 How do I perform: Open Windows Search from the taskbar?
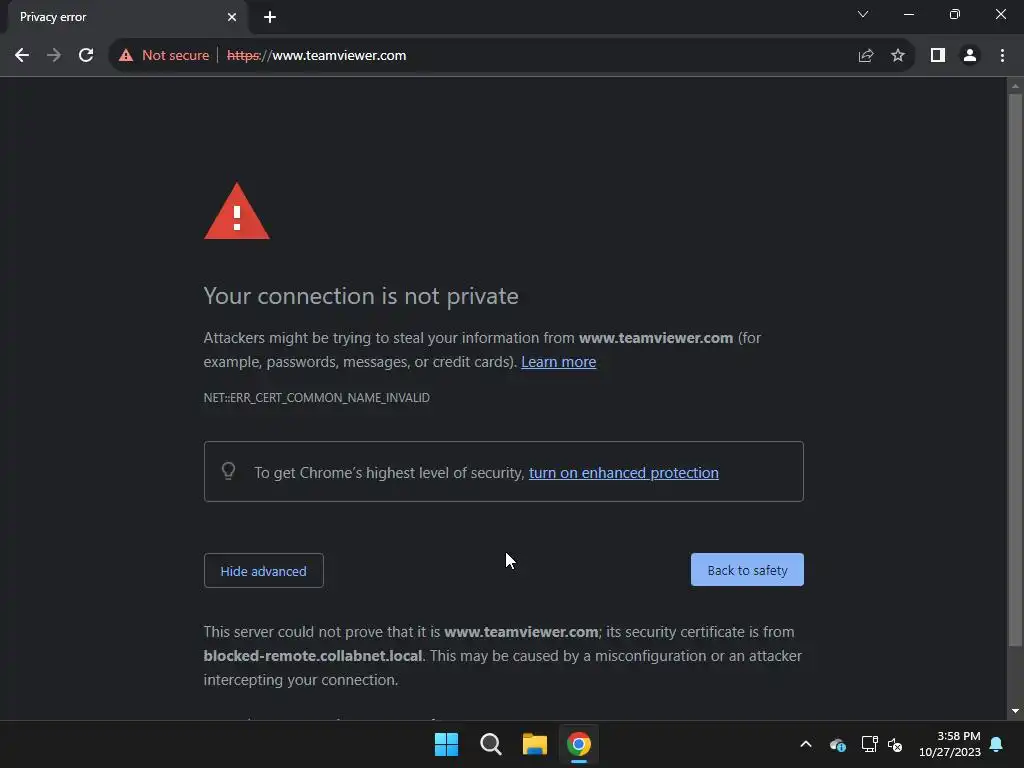[x=490, y=744]
